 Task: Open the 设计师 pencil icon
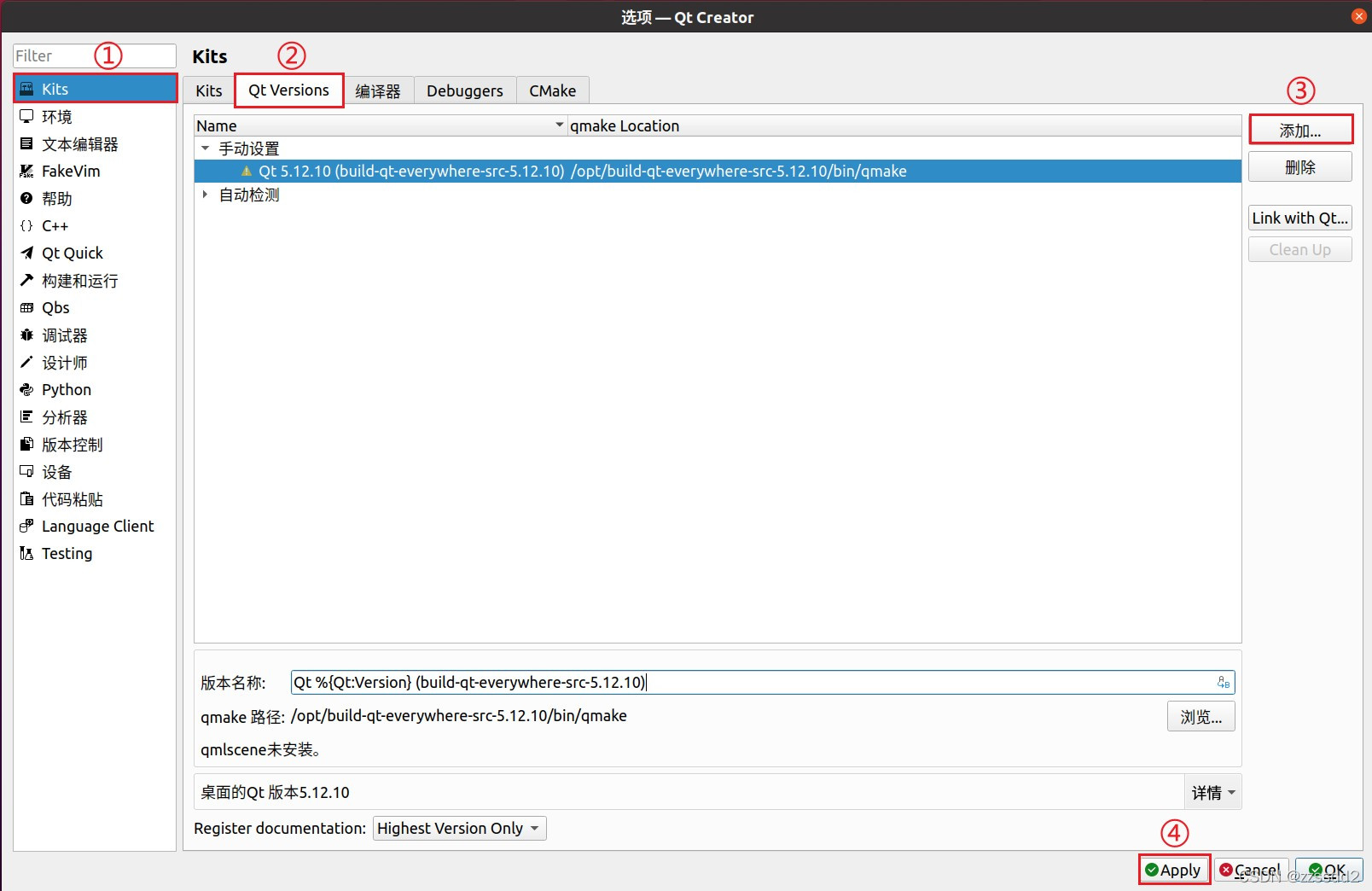click(26, 362)
